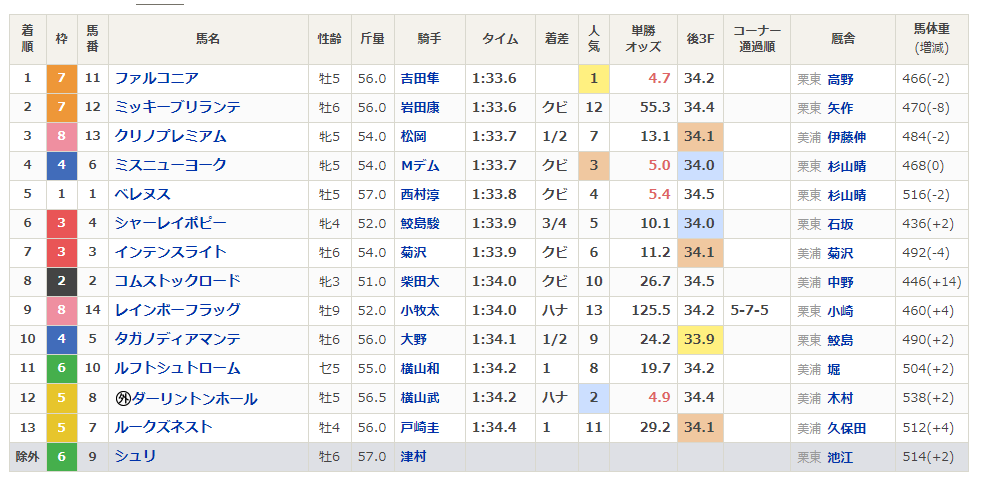Open jockey Mデム profile

(420, 166)
